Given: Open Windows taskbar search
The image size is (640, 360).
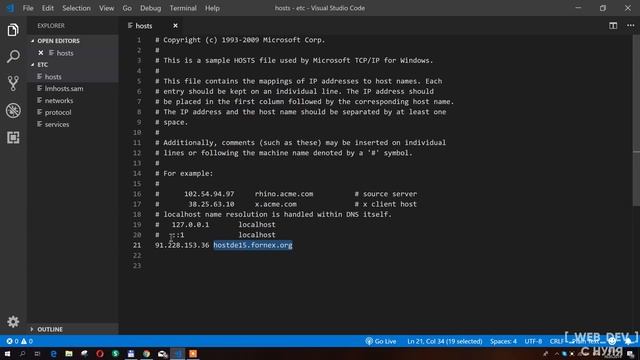Looking at the screenshot, I should point(22,353).
